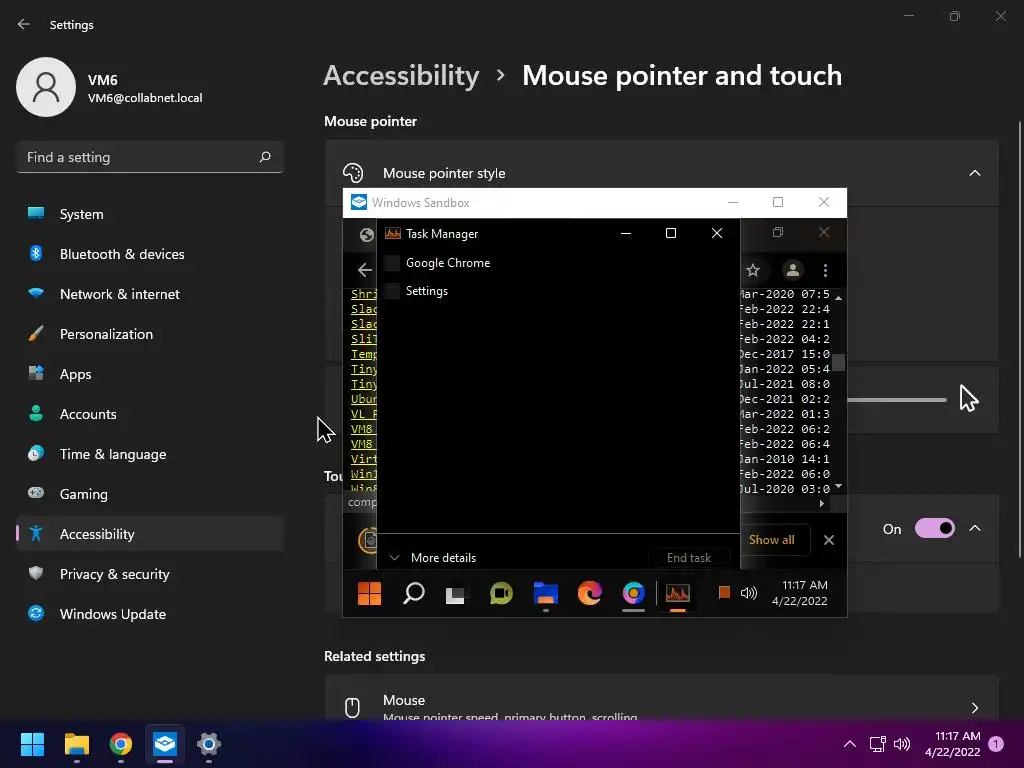1024x768 pixels.
Task: Click the 'Shri' link in sandbox listing
Action: [x=364, y=294]
